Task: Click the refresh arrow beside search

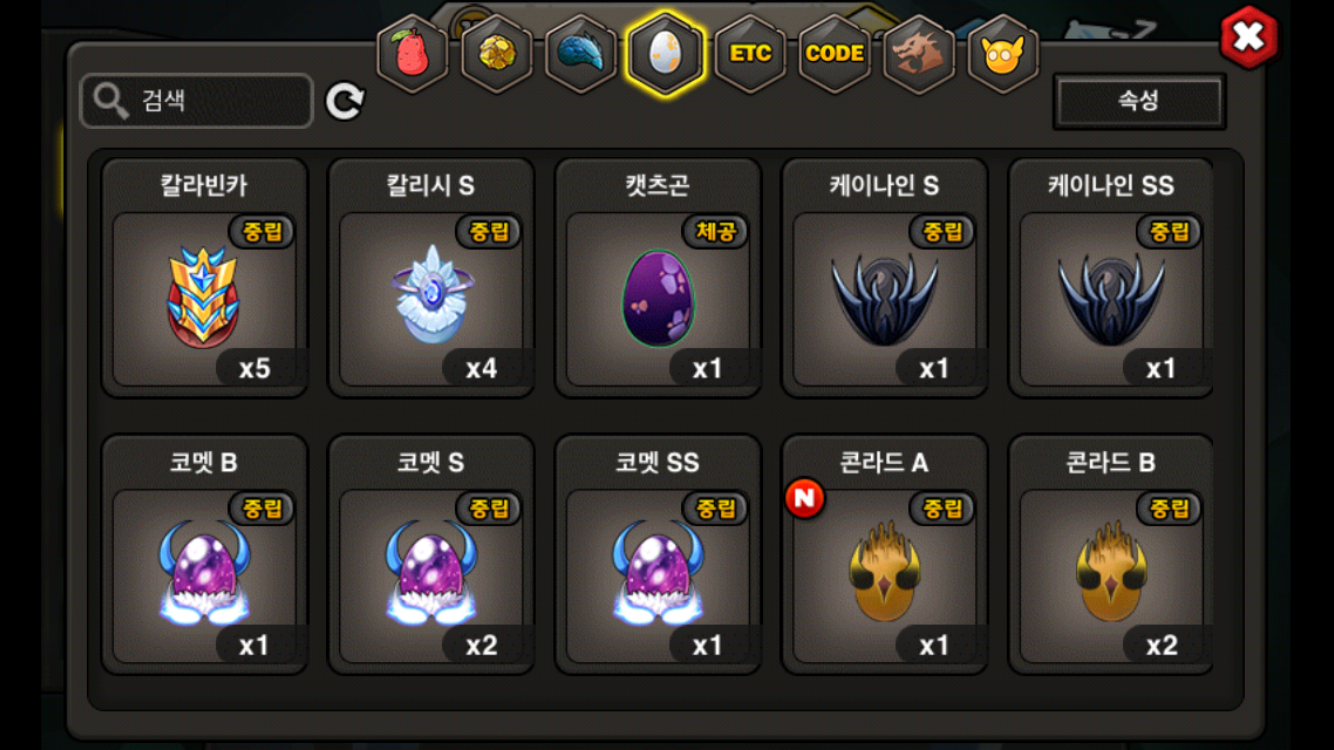Action: tap(345, 101)
